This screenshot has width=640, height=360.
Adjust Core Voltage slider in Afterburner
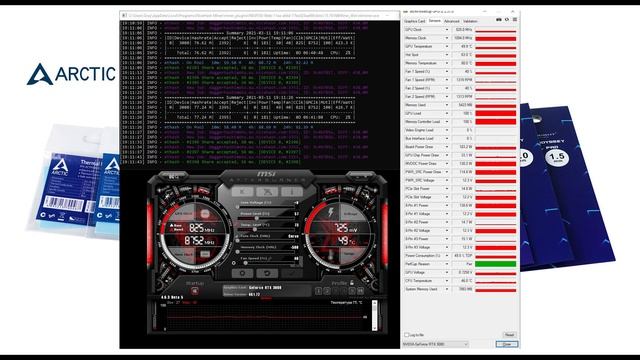[267, 207]
